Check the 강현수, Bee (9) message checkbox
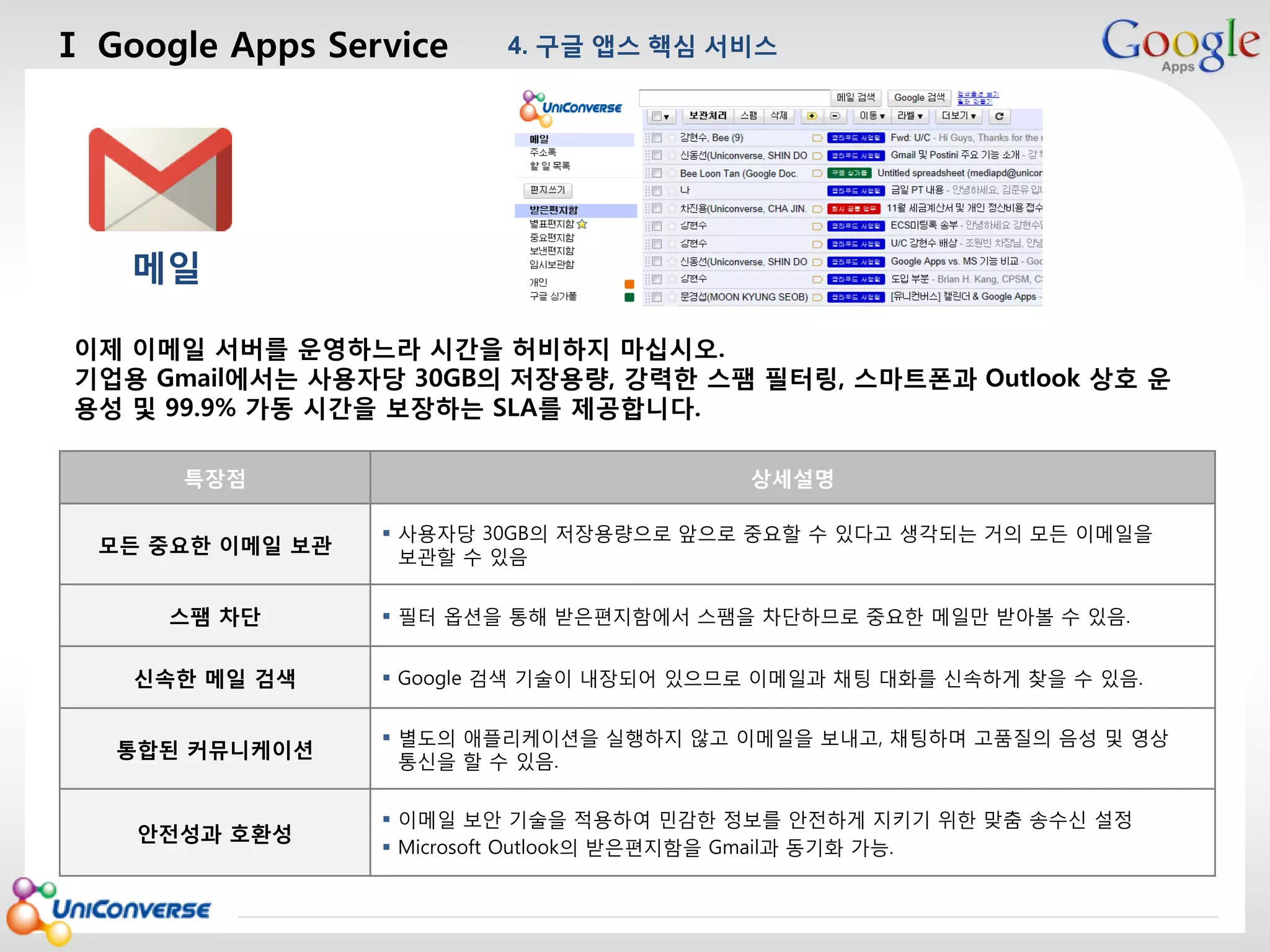 [657, 138]
